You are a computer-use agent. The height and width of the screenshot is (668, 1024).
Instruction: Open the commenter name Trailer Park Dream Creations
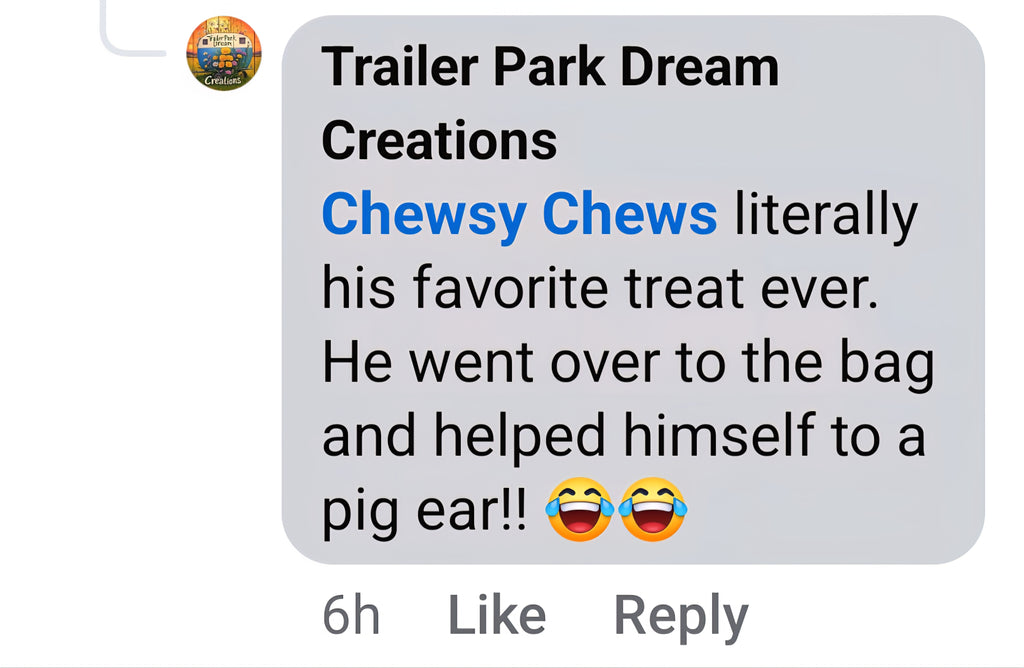[550, 103]
